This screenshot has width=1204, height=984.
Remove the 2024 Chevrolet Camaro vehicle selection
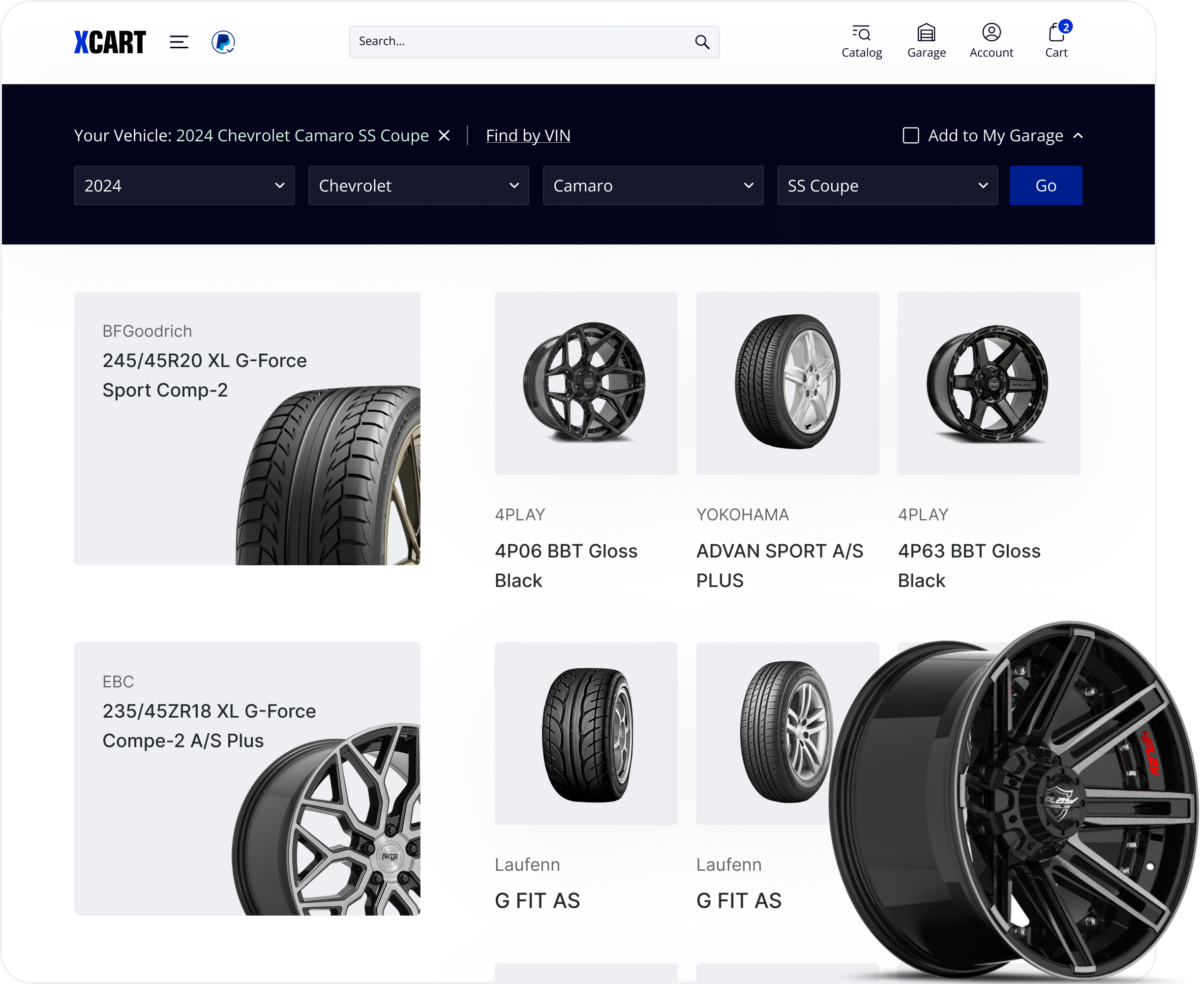[444, 135]
